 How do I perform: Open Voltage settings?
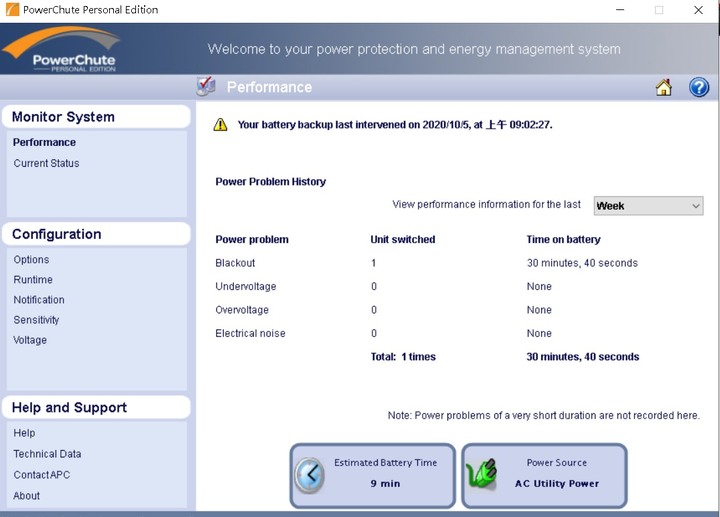30,340
